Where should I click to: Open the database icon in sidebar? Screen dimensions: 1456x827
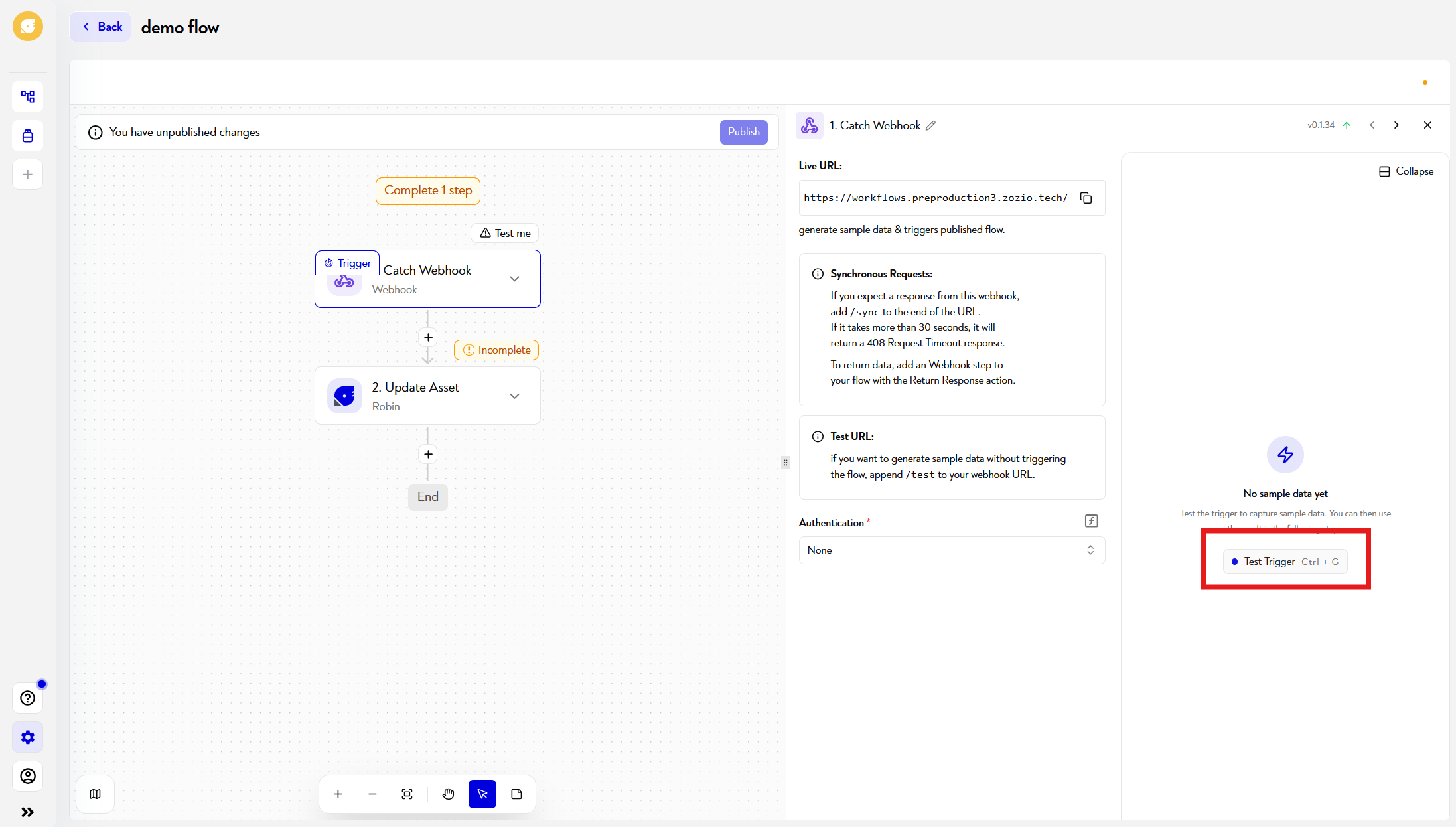click(x=28, y=136)
